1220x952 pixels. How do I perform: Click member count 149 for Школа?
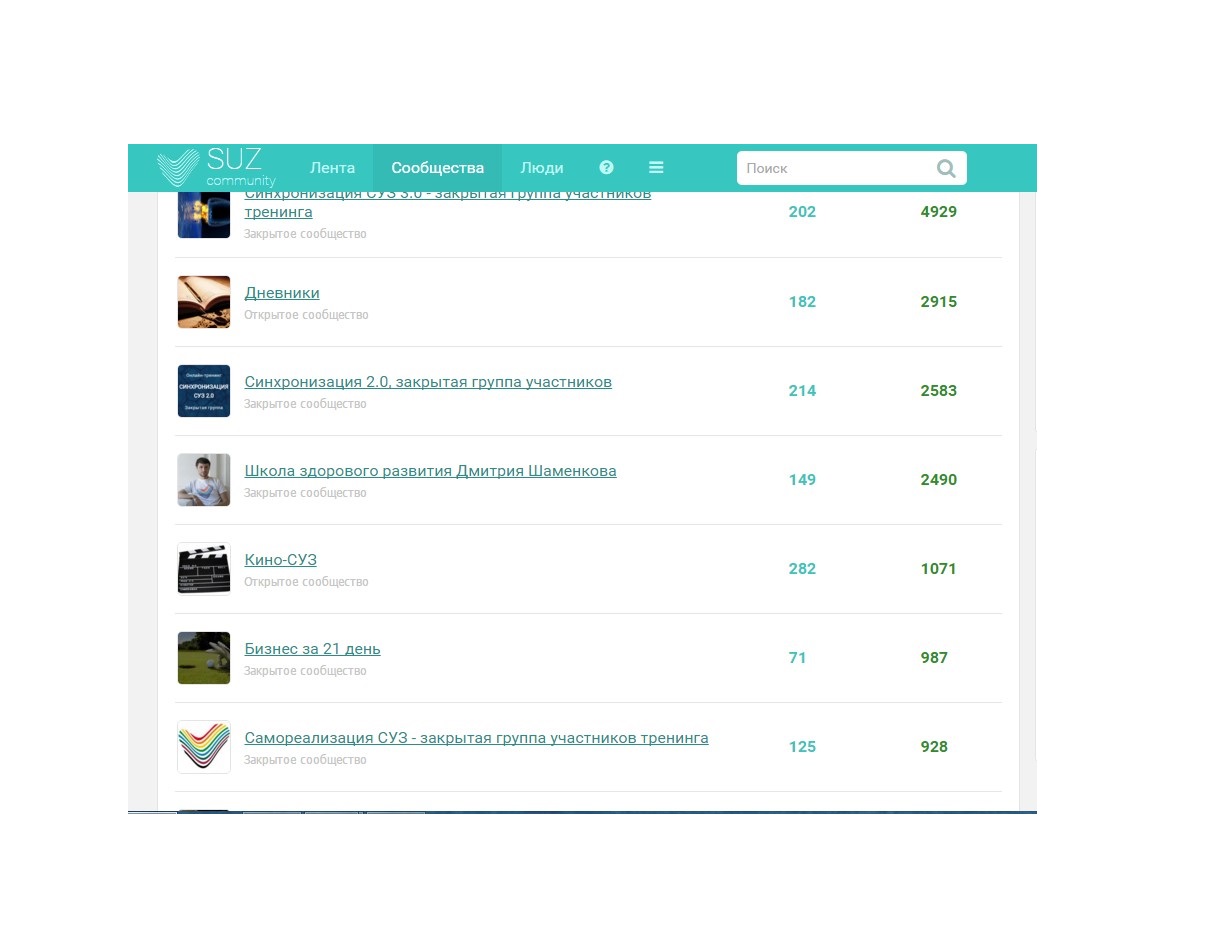[802, 480]
